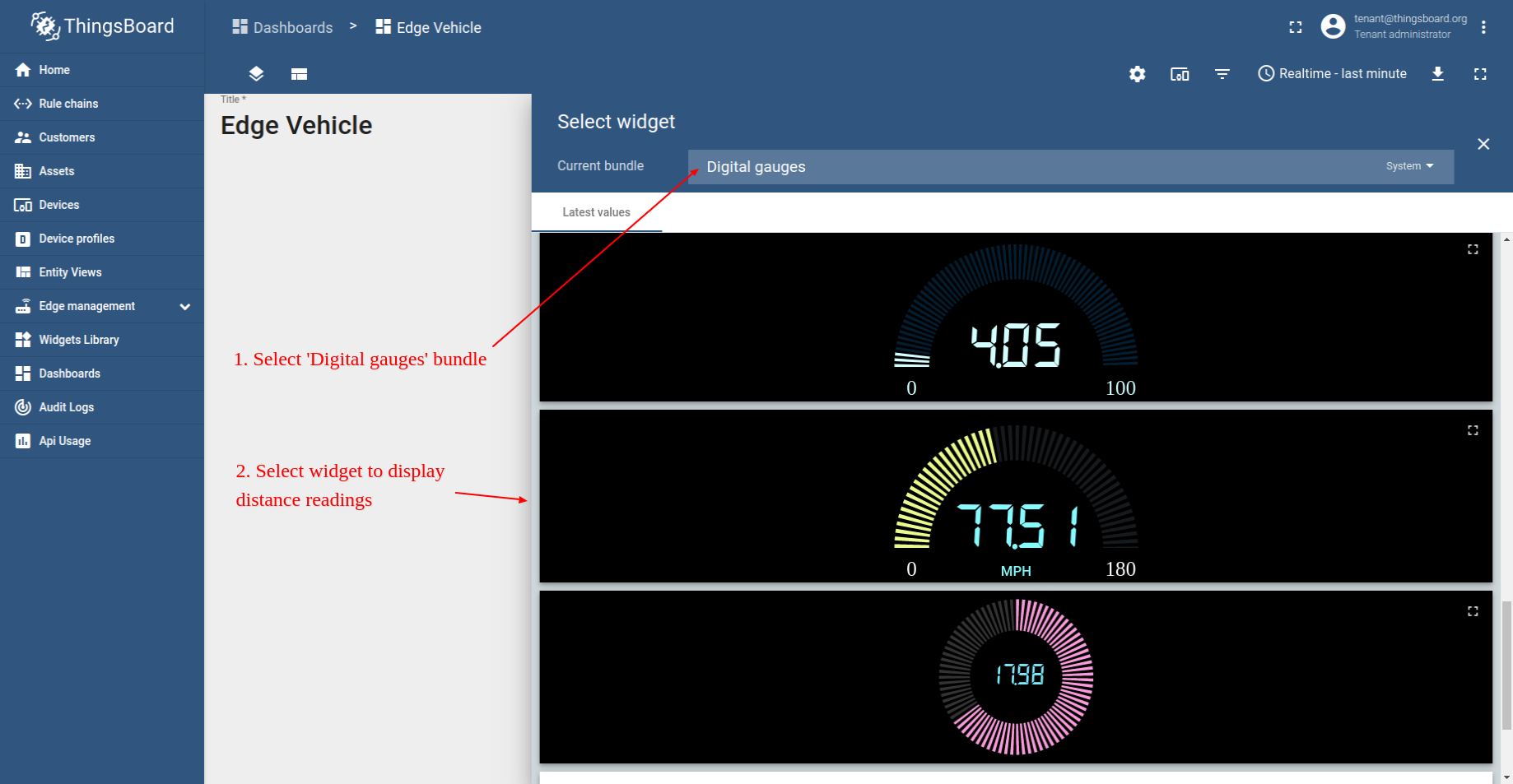Screen dimensions: 1513x784
Task: Click the scrollbar down arrow
Action: coord(1506,777)
